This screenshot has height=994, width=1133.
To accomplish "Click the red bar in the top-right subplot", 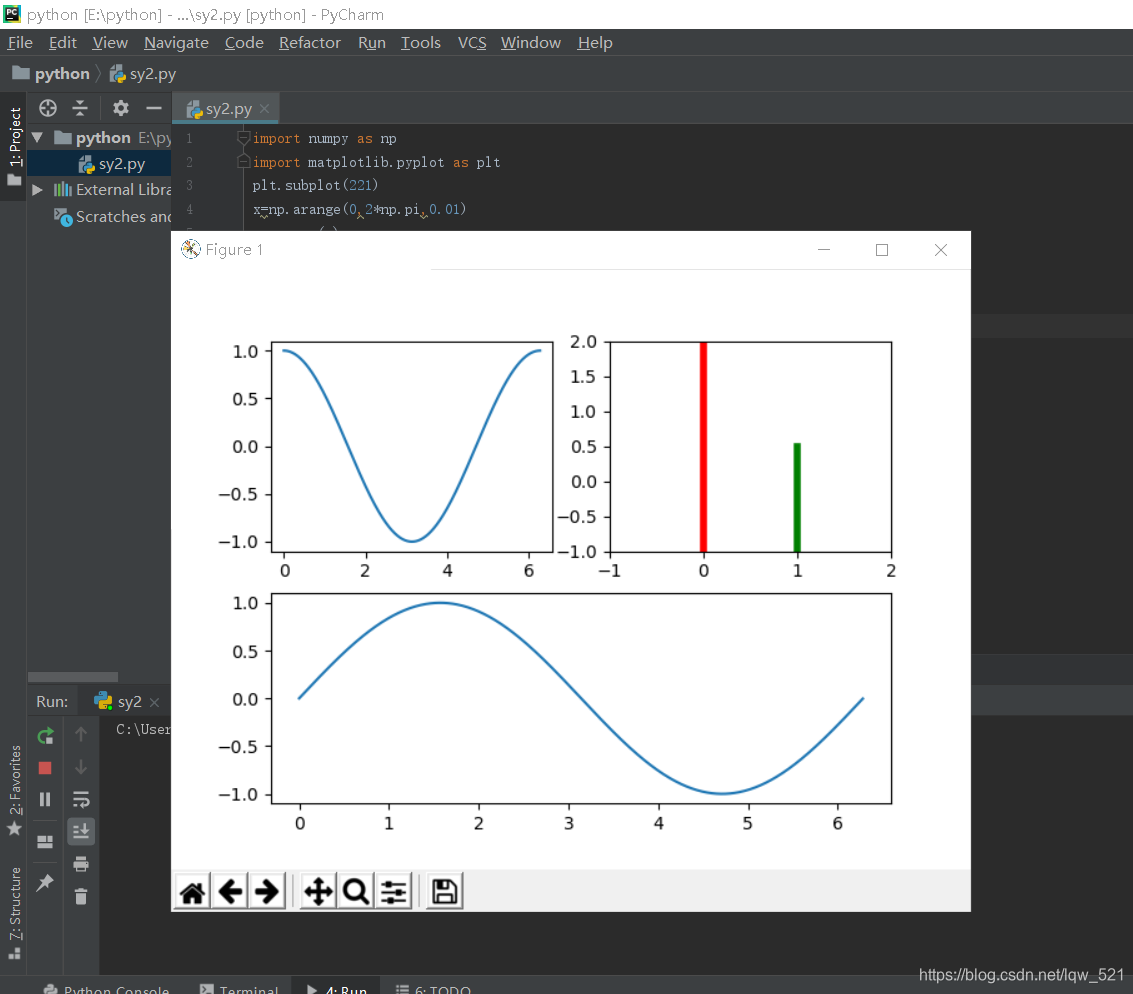I will point(703,446).
